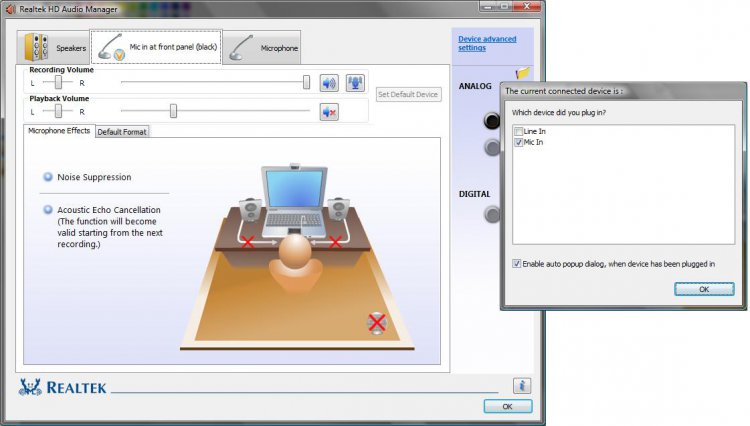750x426 pixels.
Task: Click OK in Realtek HD Audio Manager window
Action: (x=507, y=406)
